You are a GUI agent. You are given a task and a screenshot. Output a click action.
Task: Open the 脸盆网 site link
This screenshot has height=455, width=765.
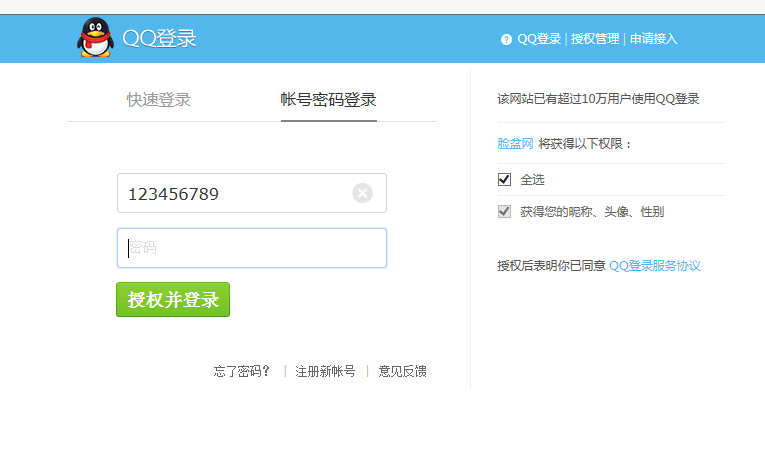click(515, 144)
